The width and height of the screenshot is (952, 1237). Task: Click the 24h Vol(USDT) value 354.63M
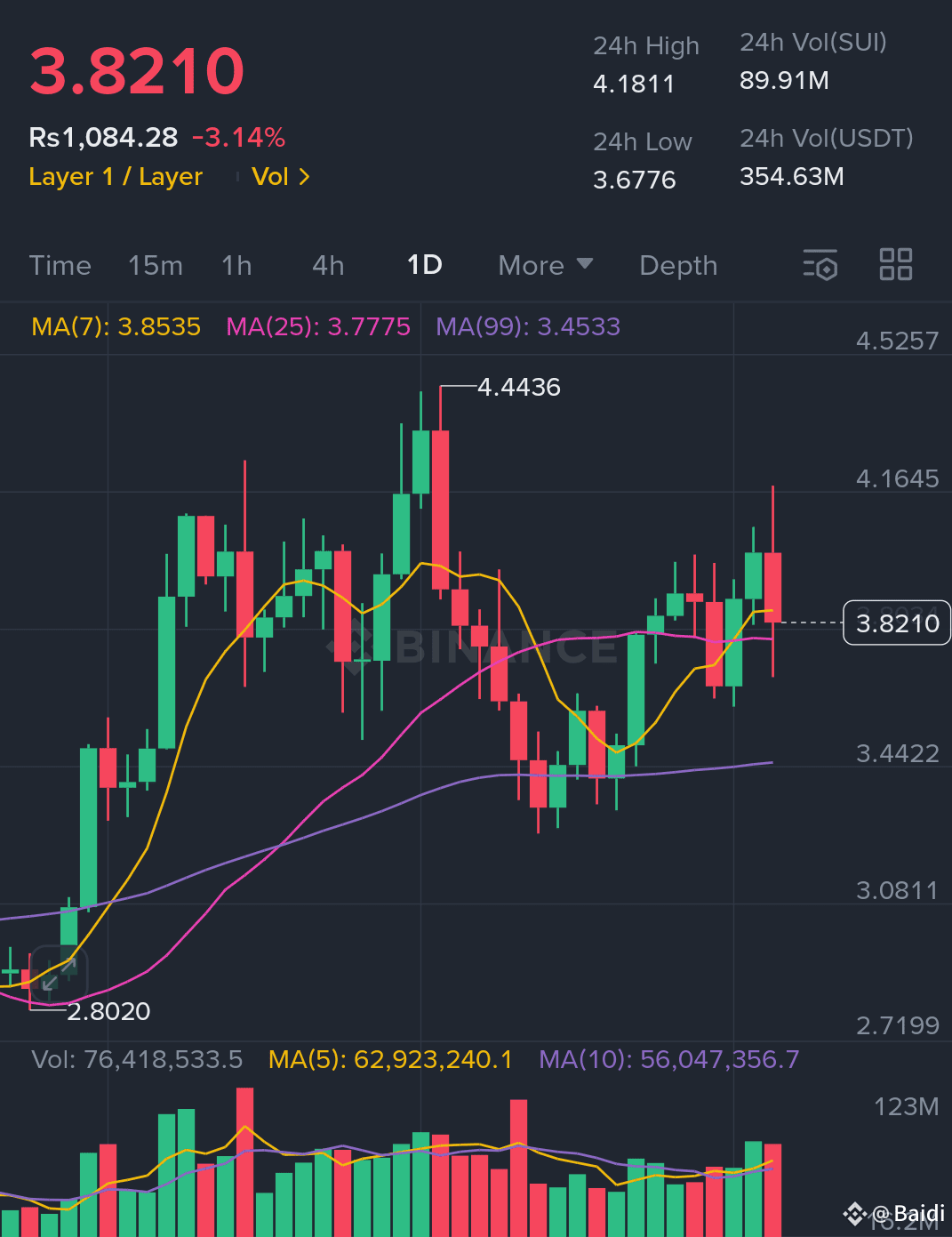(792, 177)
